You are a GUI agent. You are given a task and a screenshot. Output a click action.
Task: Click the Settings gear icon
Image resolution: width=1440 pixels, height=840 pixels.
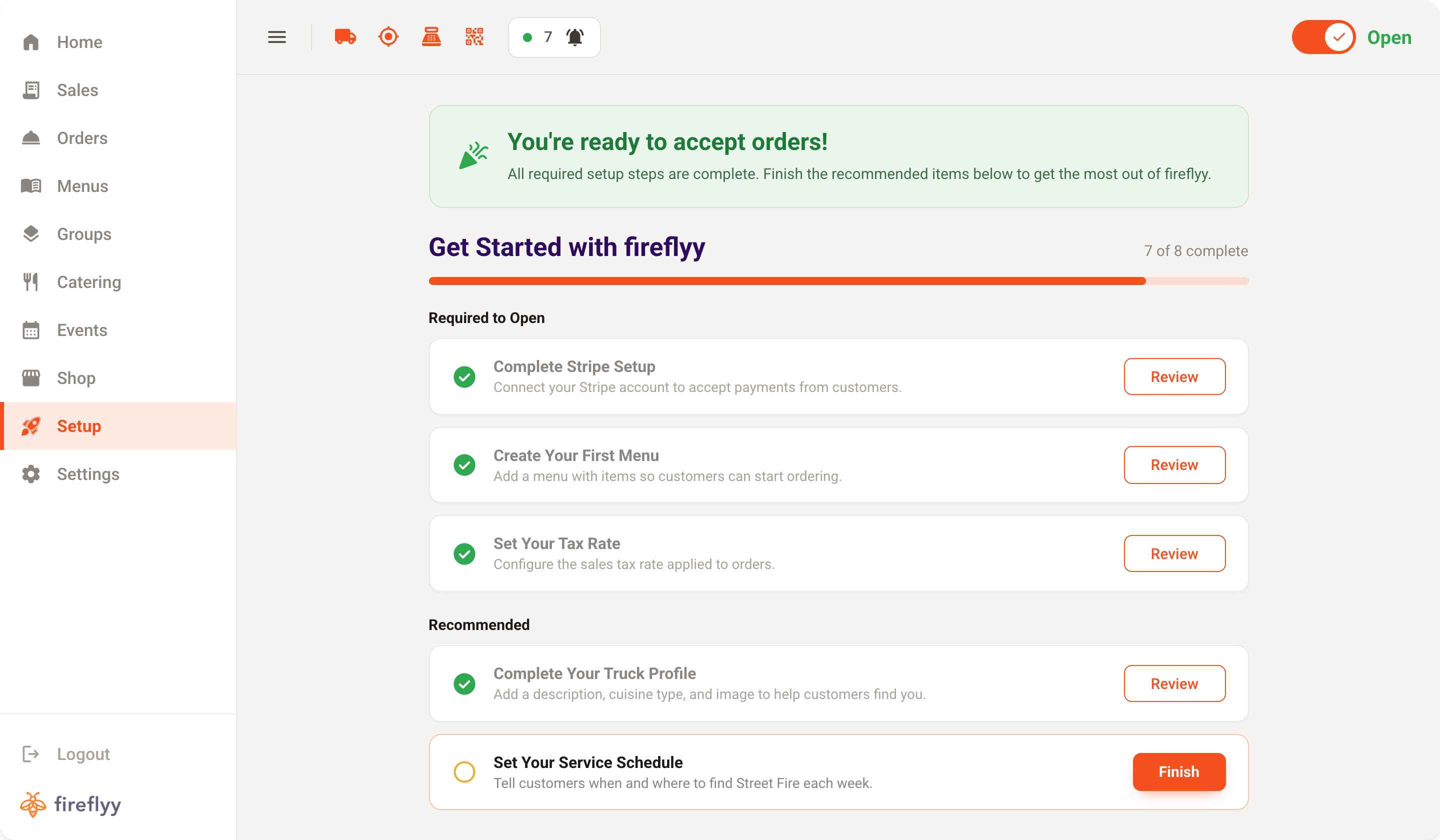point(31,474)
